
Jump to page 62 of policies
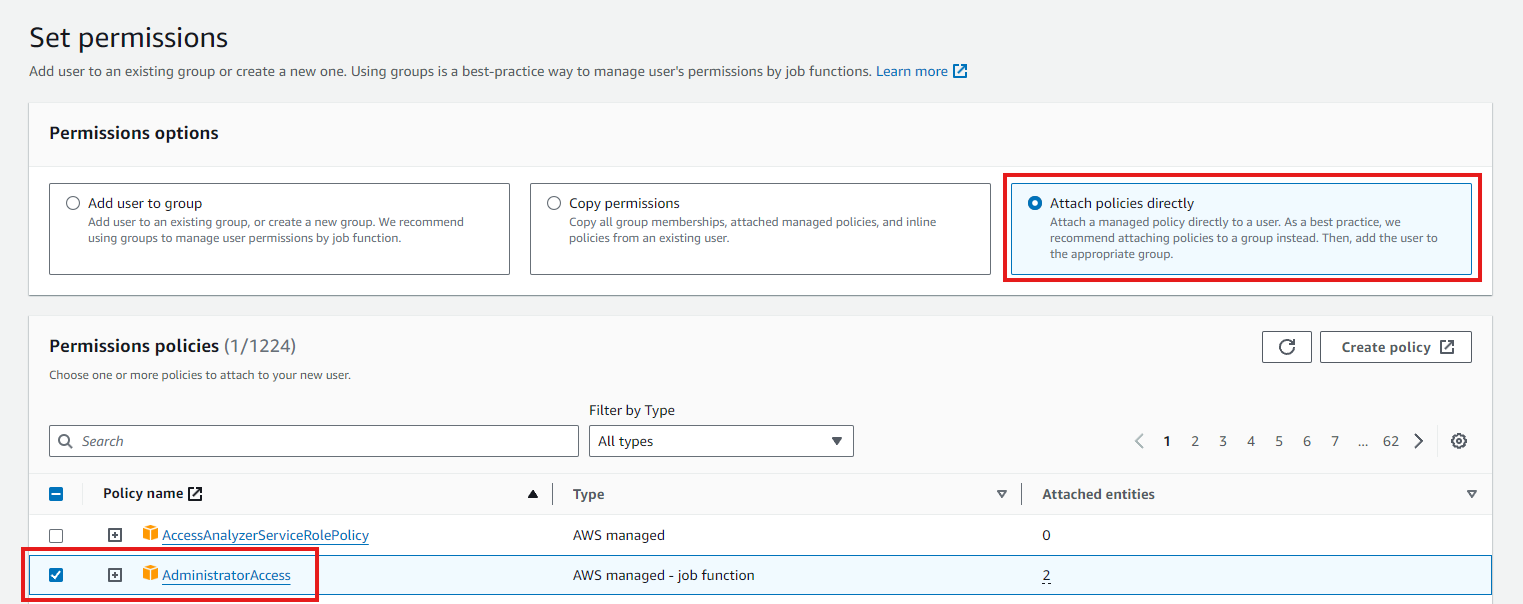1390,441
